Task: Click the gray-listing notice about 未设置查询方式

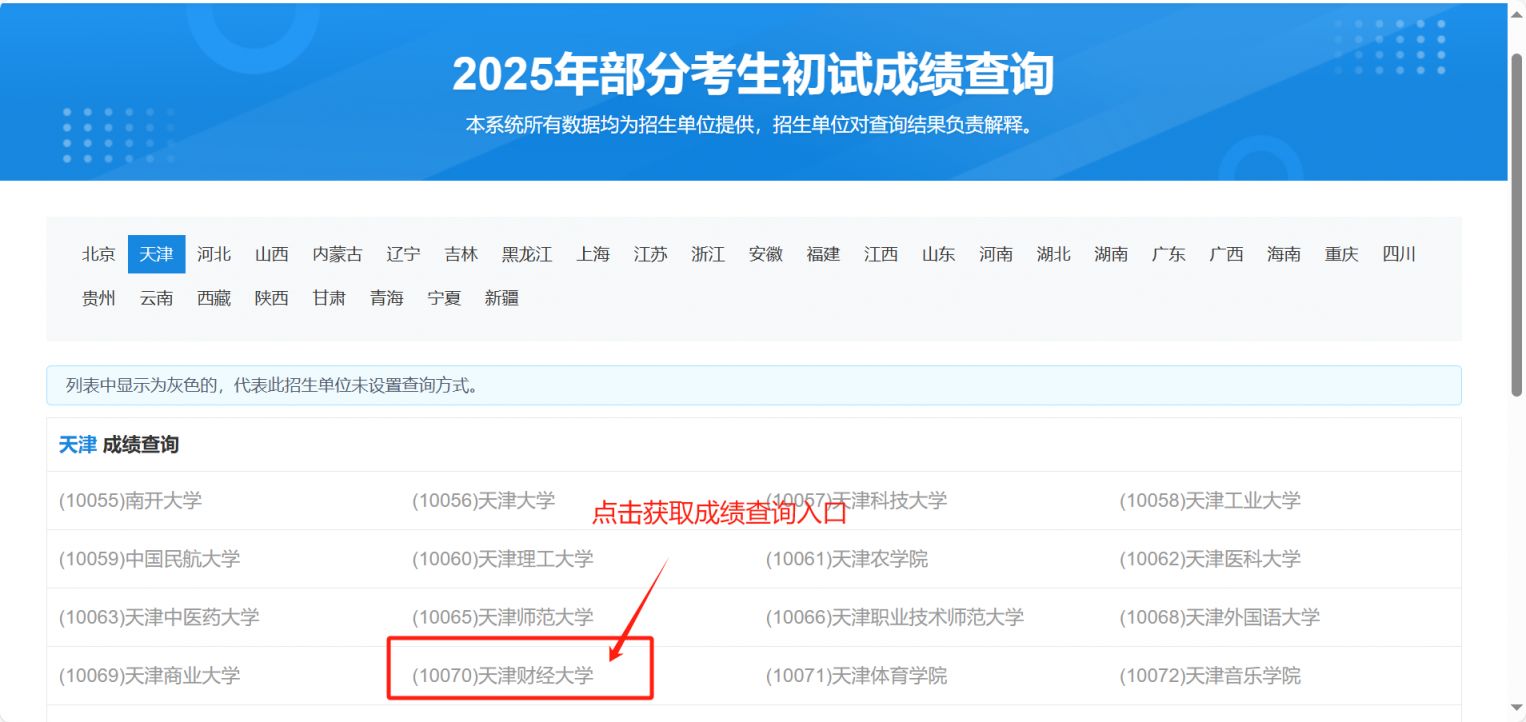Action: (x=754, y=385)
